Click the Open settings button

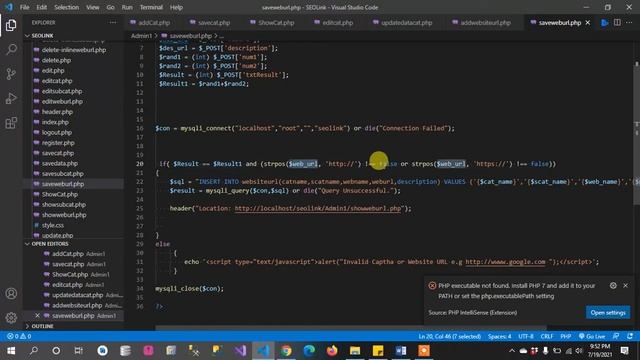click(x=608, y=313)
